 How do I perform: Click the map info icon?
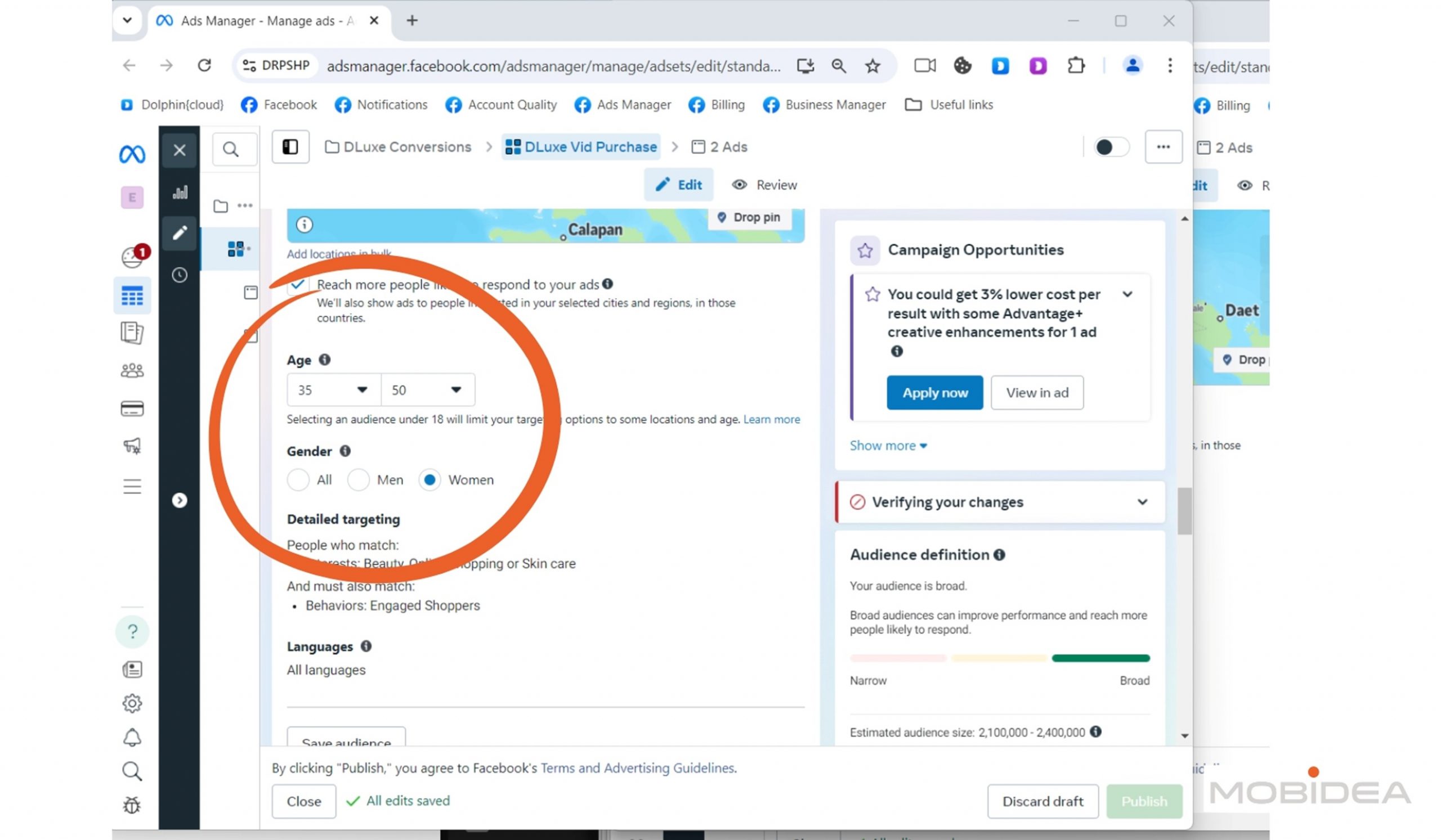(x=304, y=224)
